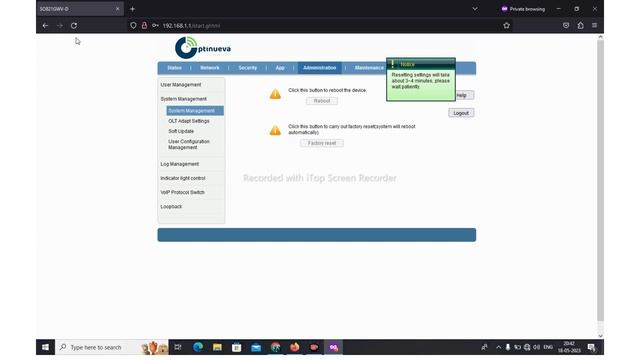Click the Factory reset button
The width and height of the screenshot is (640, 360).
tap(322, 143)
